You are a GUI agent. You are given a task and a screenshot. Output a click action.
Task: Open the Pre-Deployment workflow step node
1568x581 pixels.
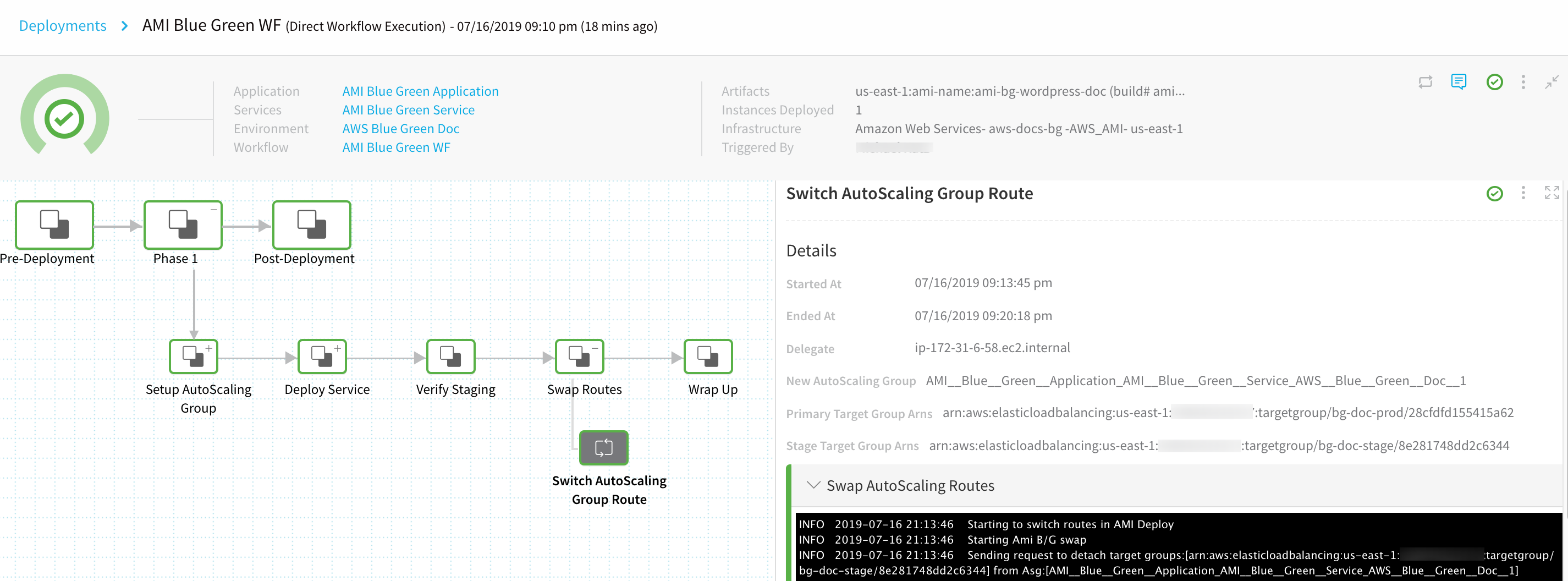[x=54, y=224]
